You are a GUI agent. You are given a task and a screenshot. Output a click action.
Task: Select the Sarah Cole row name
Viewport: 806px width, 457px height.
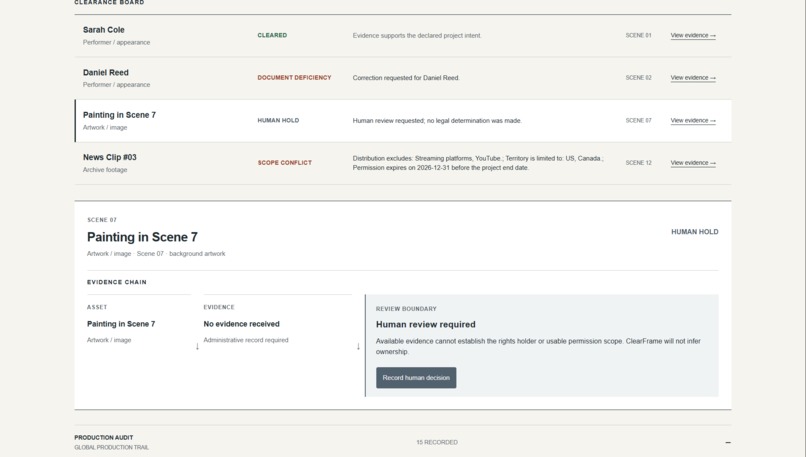[x=103, y=30]
